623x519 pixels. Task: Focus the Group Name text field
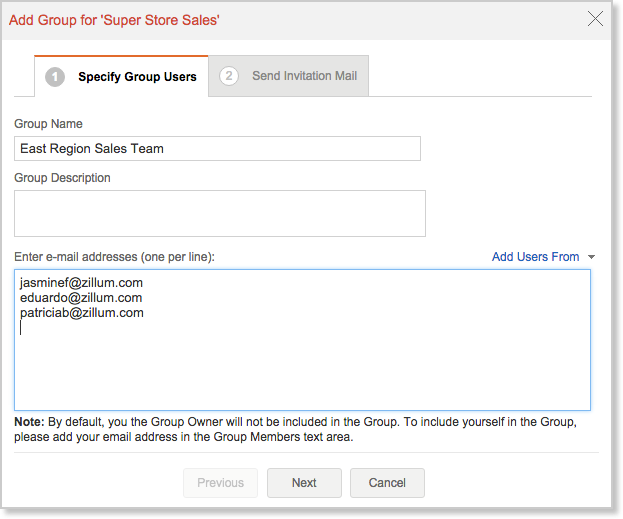point(217,148)
